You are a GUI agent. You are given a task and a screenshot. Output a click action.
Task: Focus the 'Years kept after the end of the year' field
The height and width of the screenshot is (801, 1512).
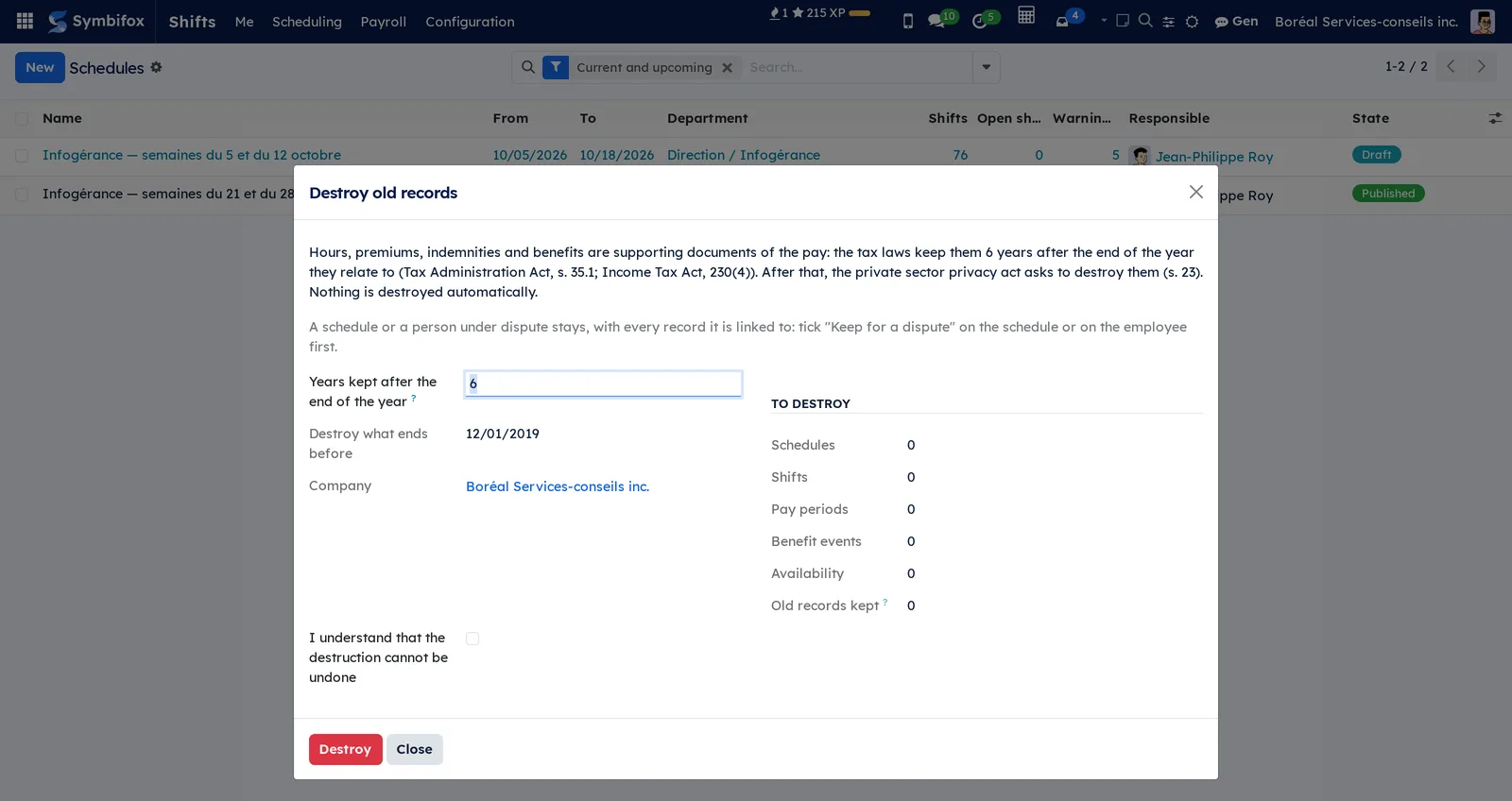tap(603, 383)
